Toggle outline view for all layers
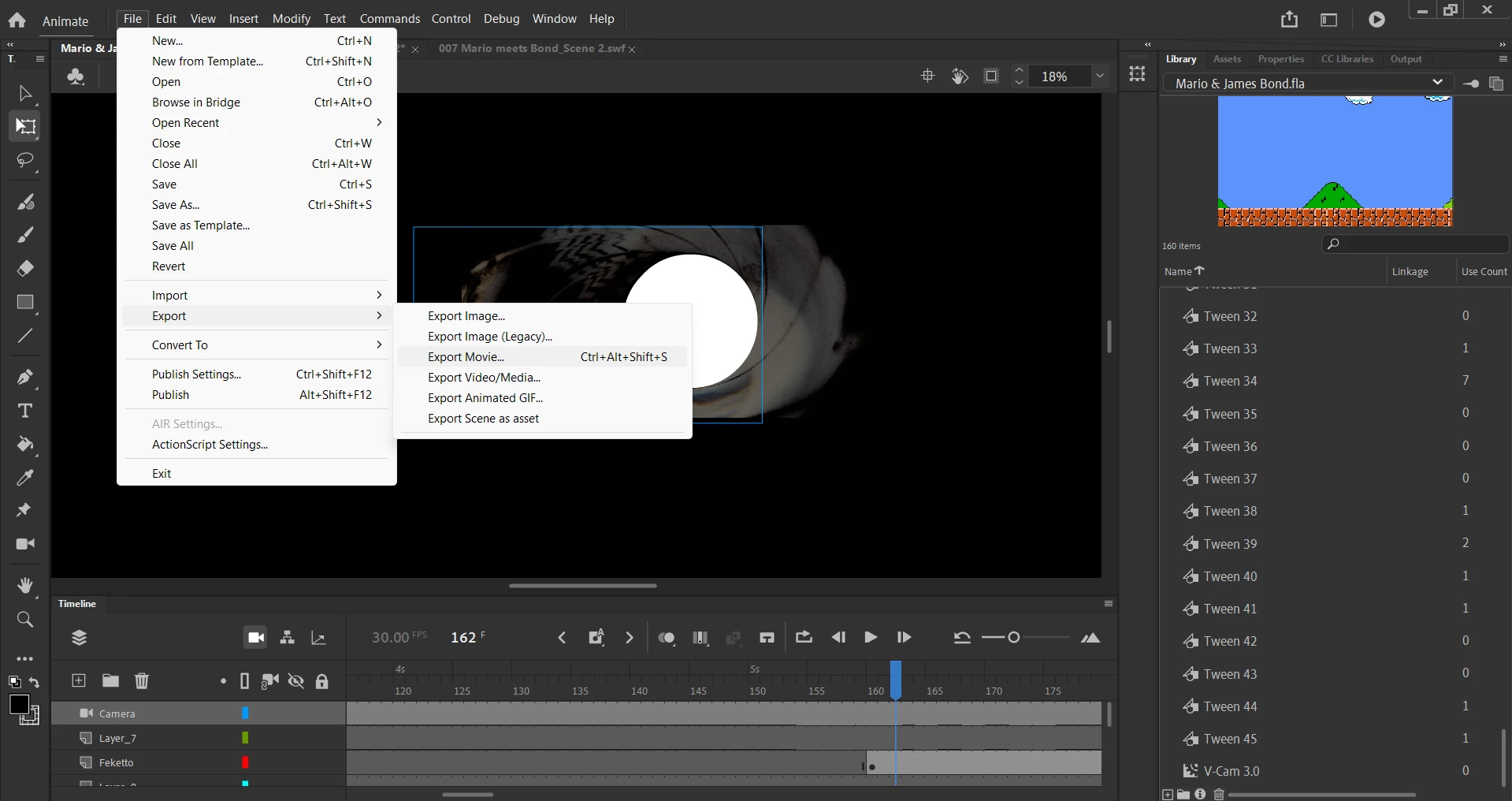1512x801 pixels. [244, 681]
